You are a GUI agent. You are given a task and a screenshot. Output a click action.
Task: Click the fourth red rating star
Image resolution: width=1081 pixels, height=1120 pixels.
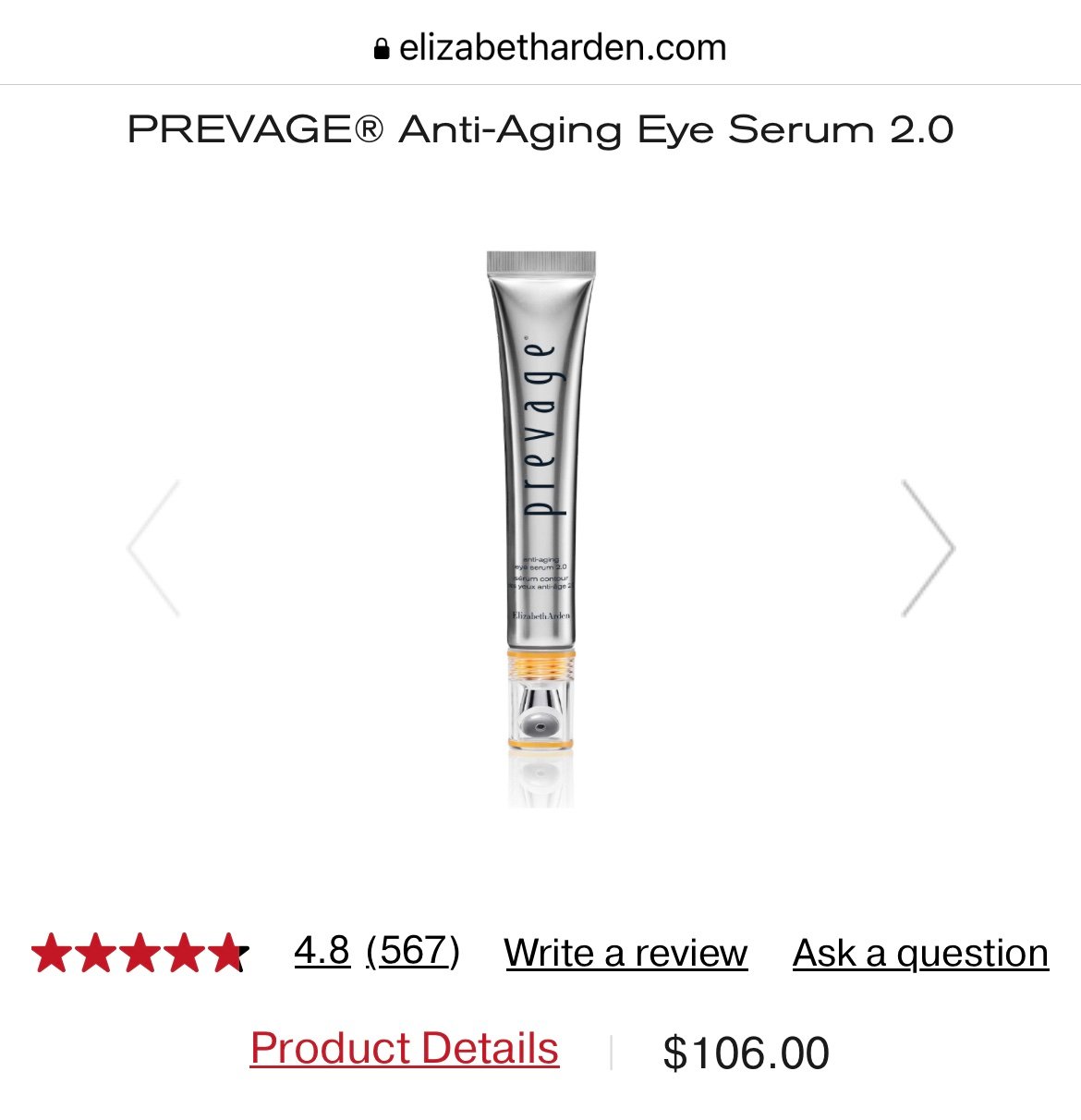(x=184, y=954)
